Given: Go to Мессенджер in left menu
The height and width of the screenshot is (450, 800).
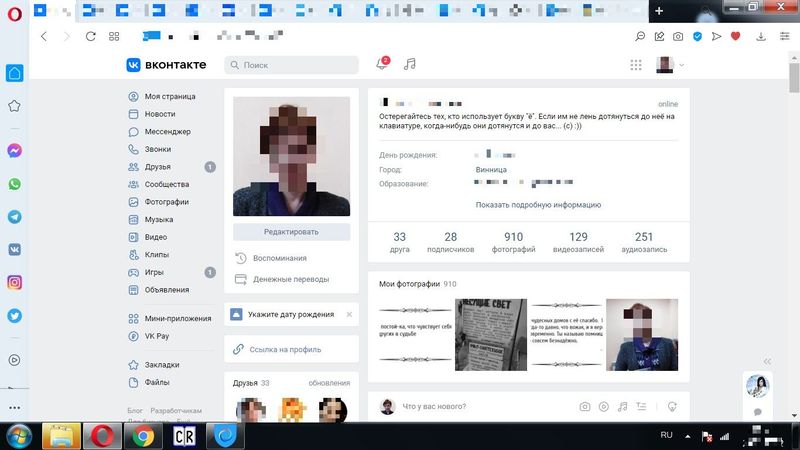Looking at the screenshot, I should [167, 132].
